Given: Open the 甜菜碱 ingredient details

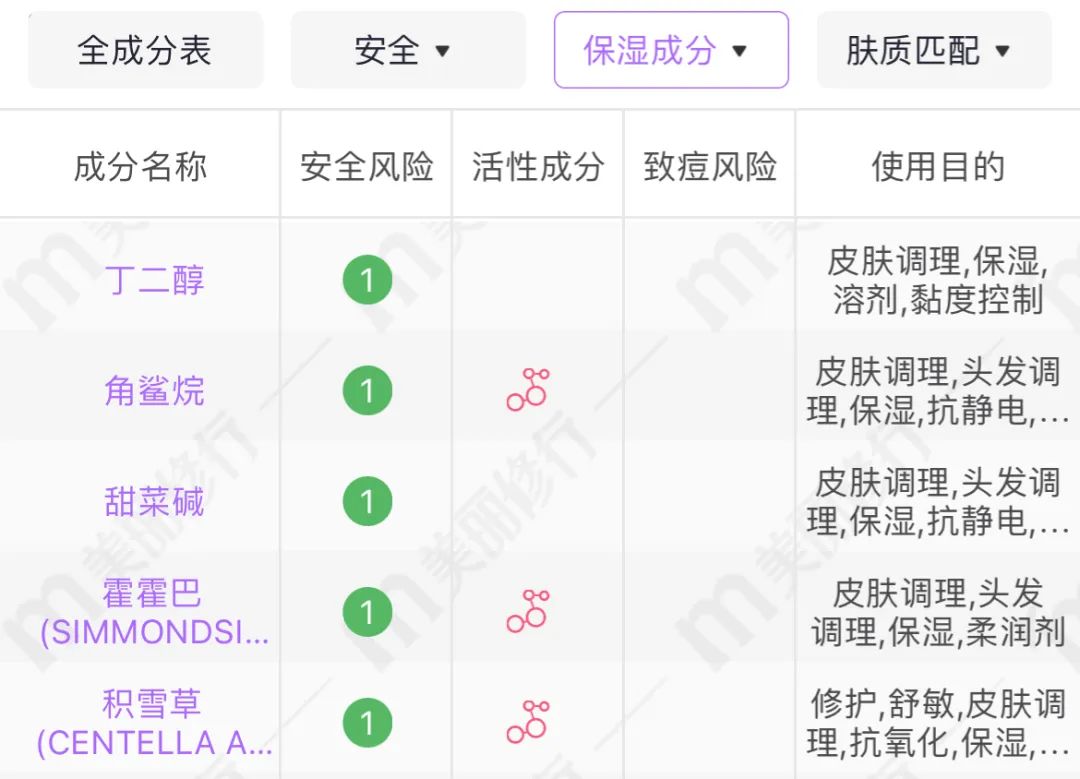Looking at the screenshot, I should pyautogui.click(x=154, y=501).
